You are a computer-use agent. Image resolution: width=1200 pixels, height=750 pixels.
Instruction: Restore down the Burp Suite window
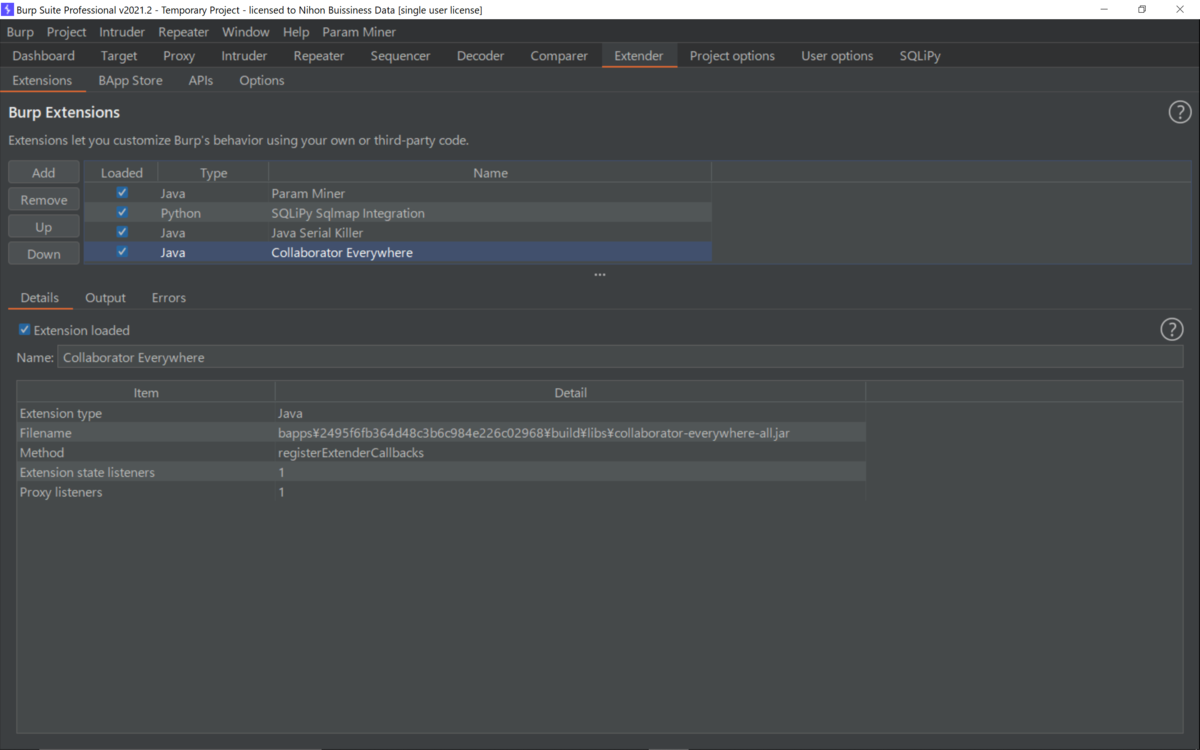click(1142, 10)
